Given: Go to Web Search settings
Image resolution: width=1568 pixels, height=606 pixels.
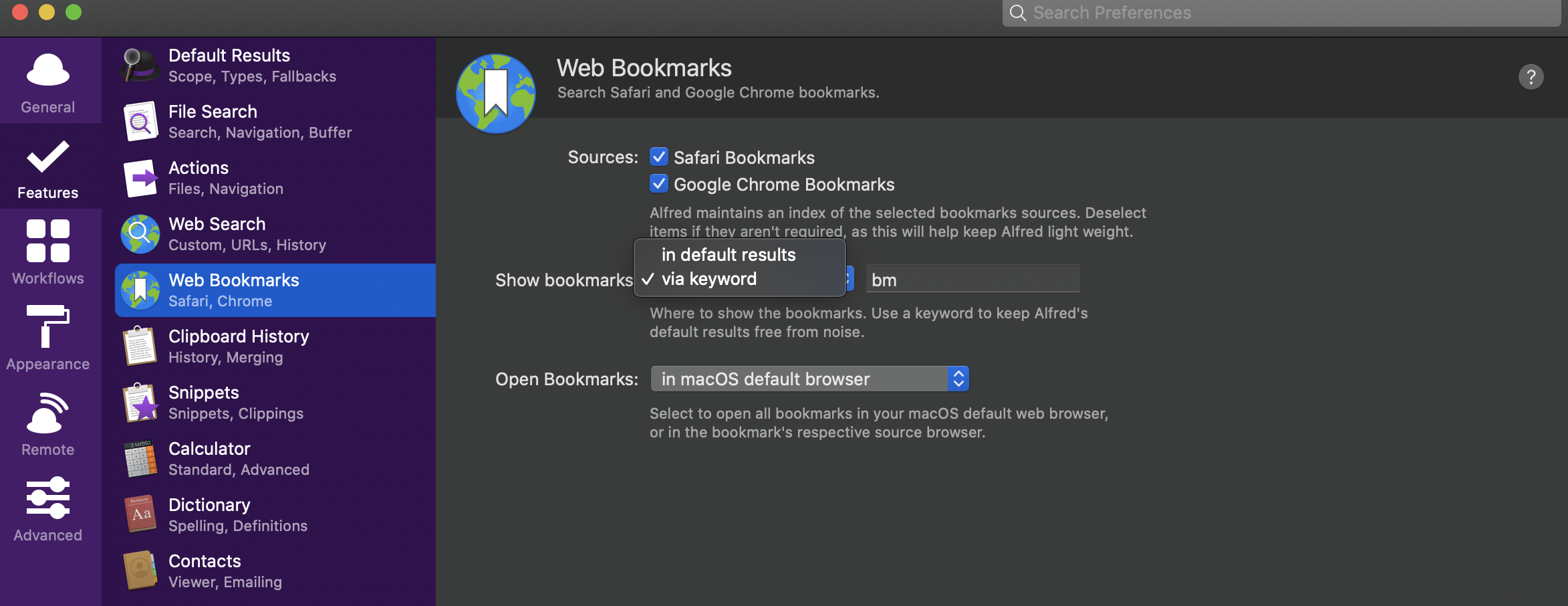Looking at the screenshot, I should tap(217, 233).
